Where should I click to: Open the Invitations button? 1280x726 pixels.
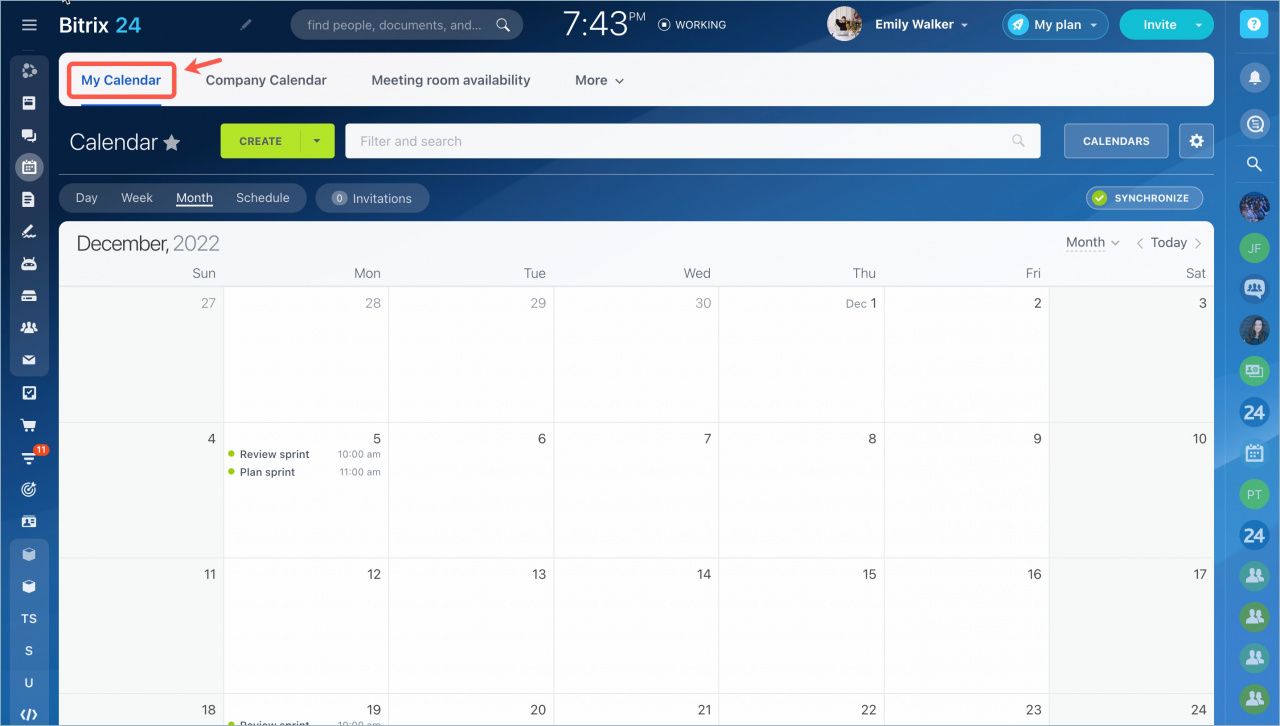(372, 198)
